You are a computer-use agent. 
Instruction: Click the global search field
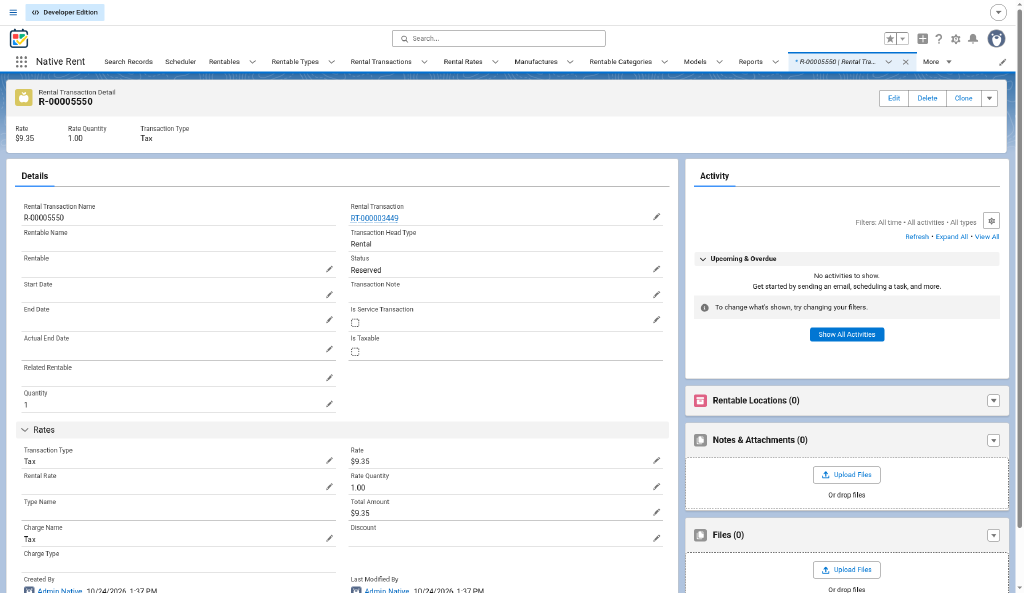pyautogui.click(x=499, y=39)
